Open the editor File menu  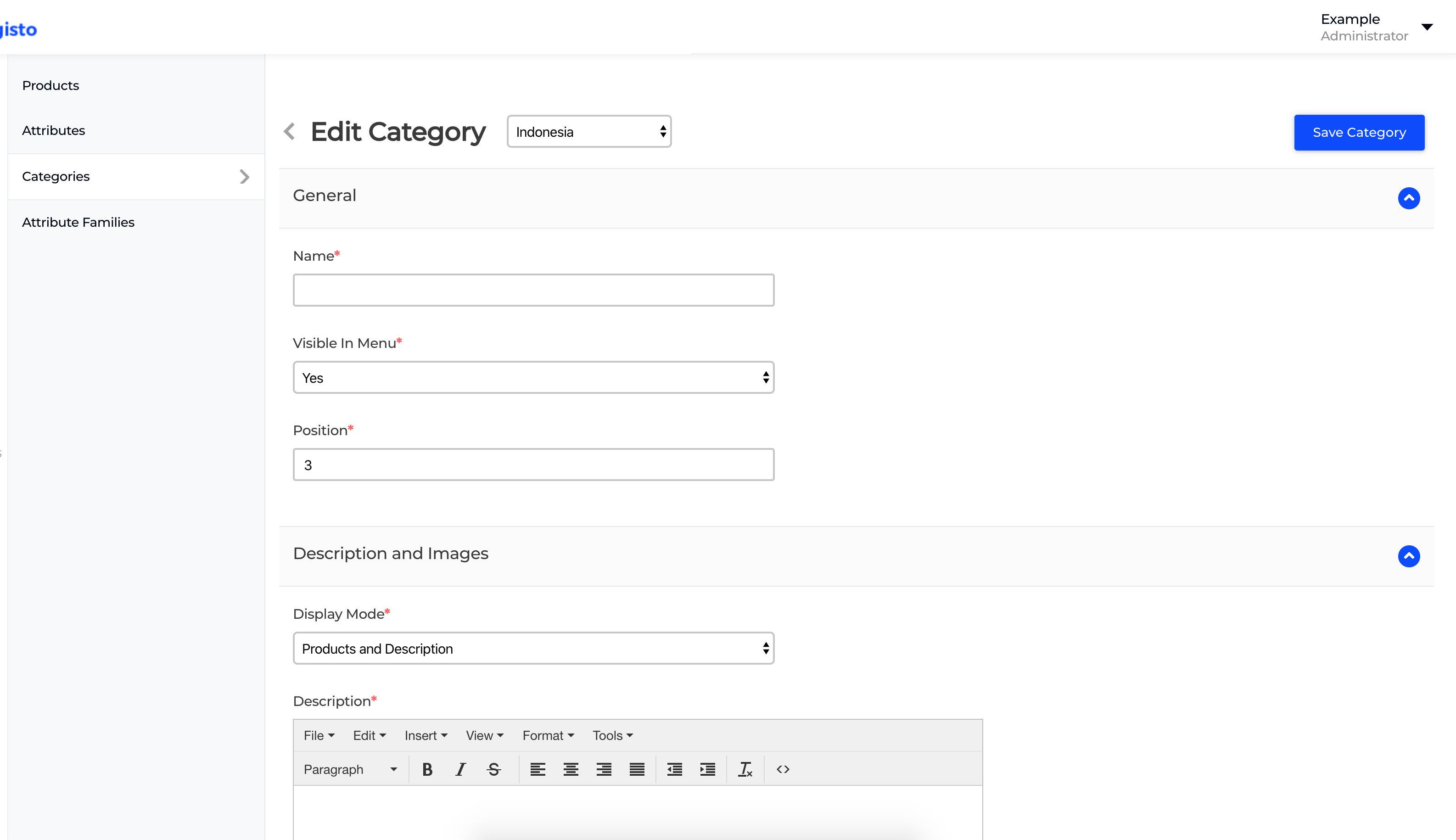coord(319,736)
